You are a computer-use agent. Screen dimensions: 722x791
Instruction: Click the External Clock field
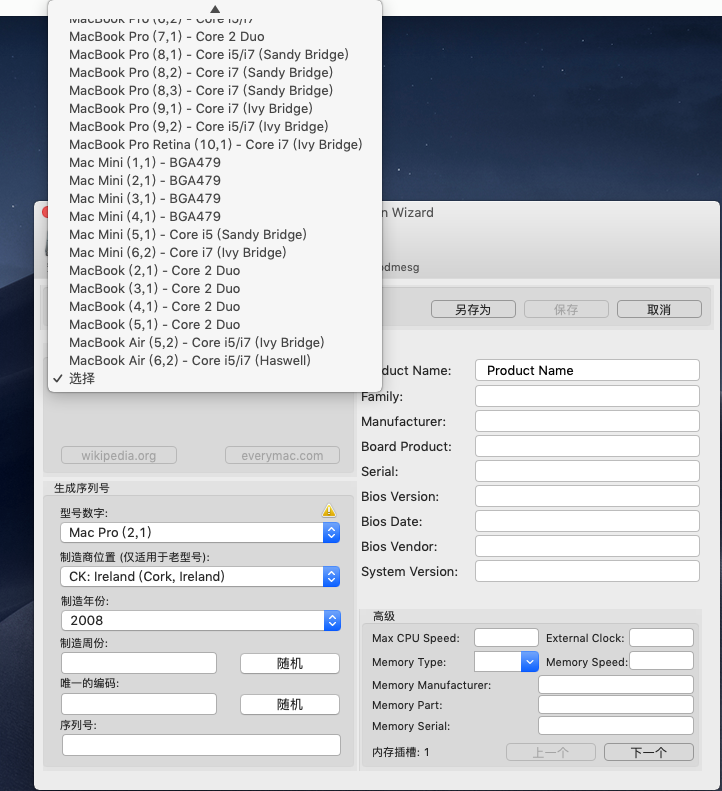(x=661, y=638)
